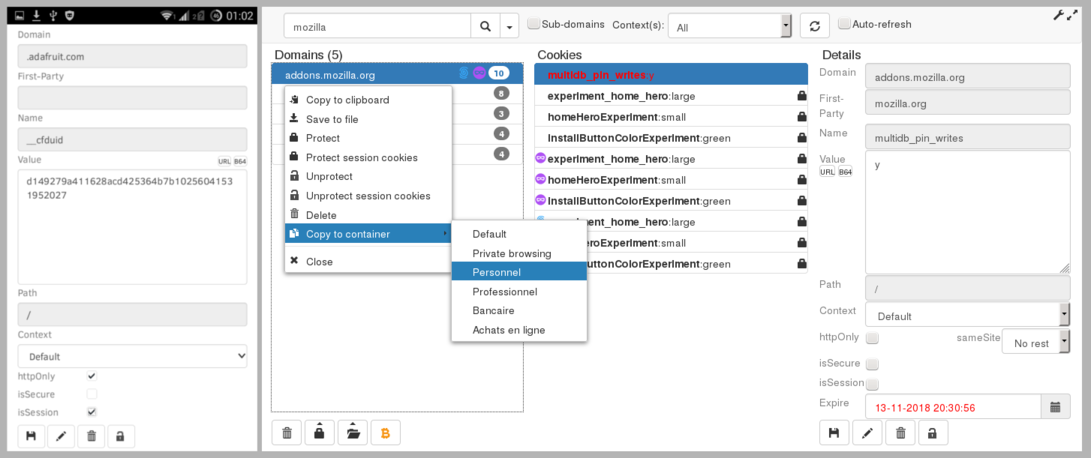The image size is (1091, 458).
Task: Select Professionnel container in submenu
Action: pyautogui.click(x=519, y=292)
